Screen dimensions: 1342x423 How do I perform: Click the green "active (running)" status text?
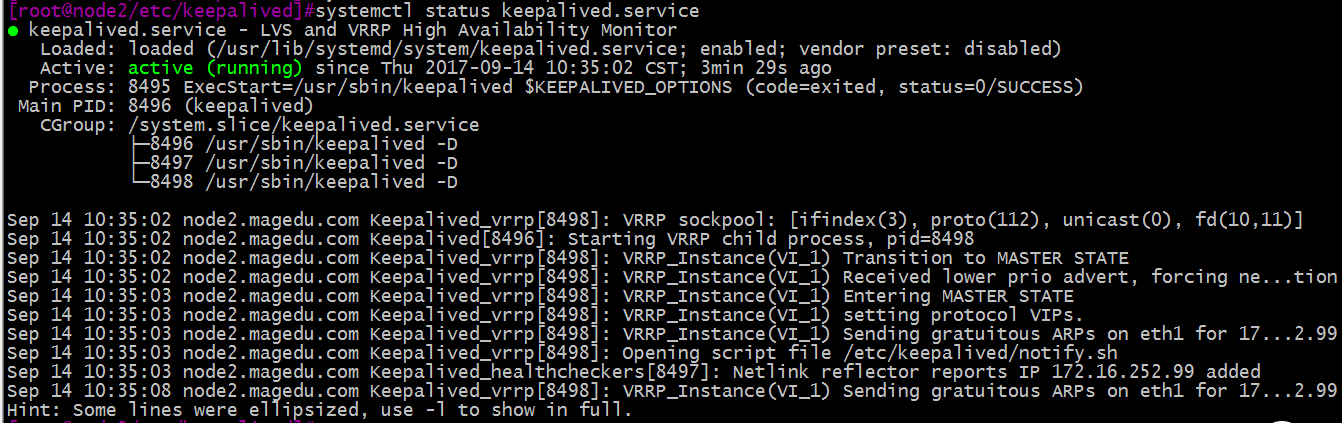215,68
